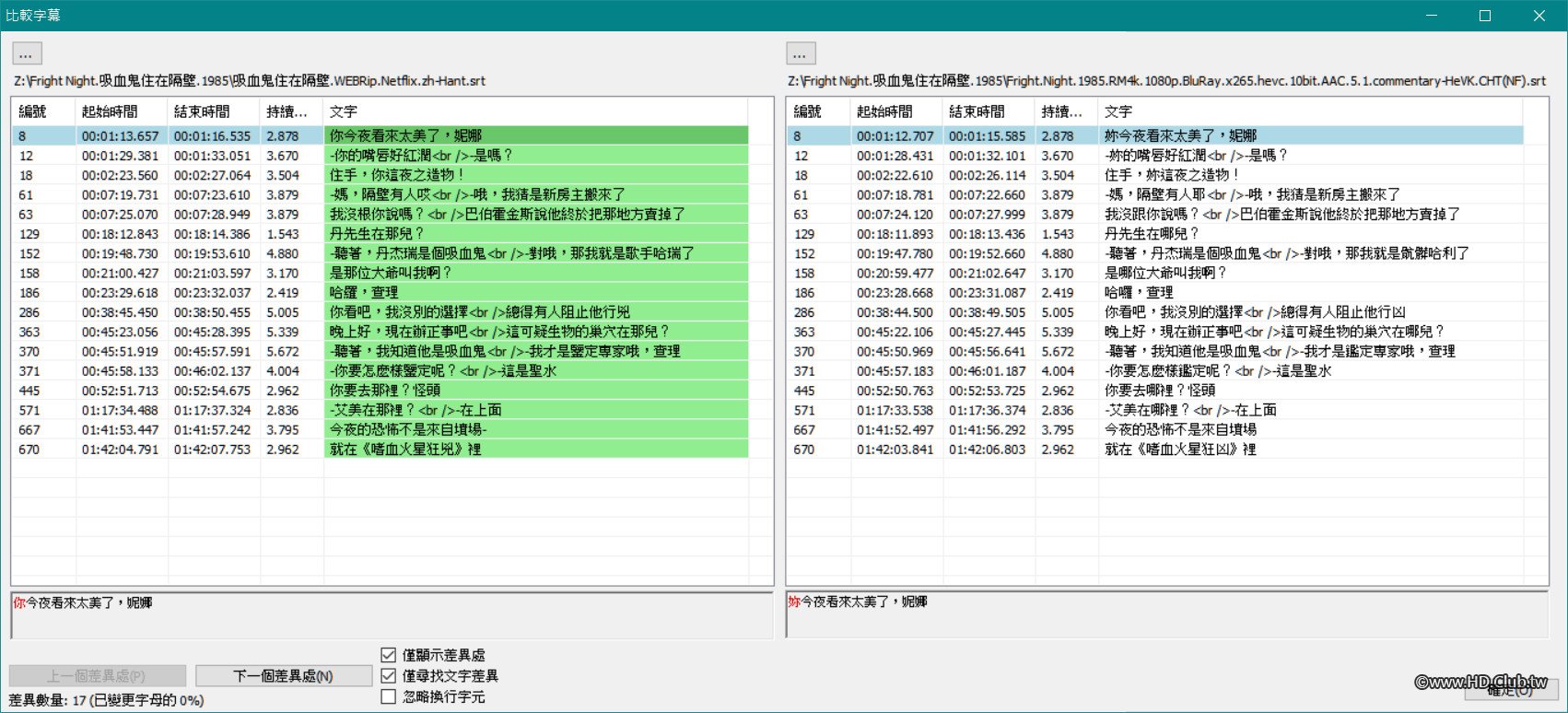The height and width of the screenshot is (713, 1568).
Task: Select start time 01:17:33.538
Action: 895,410
